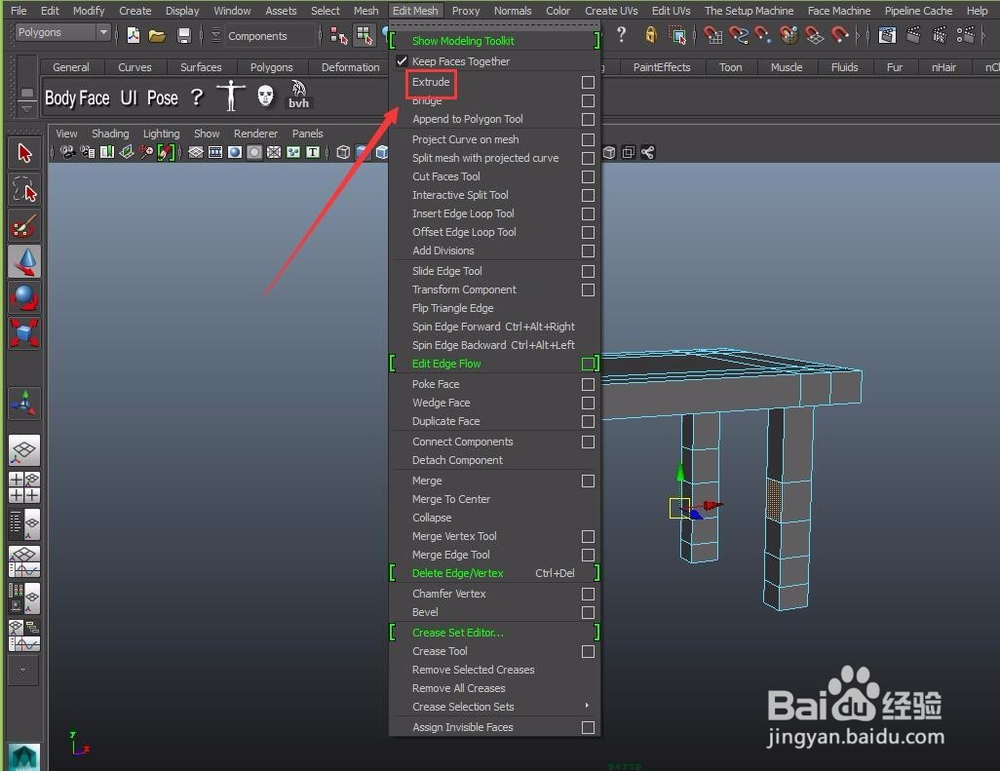
Task: Click viewport Textured T icon
Action: tap(312, 152)
